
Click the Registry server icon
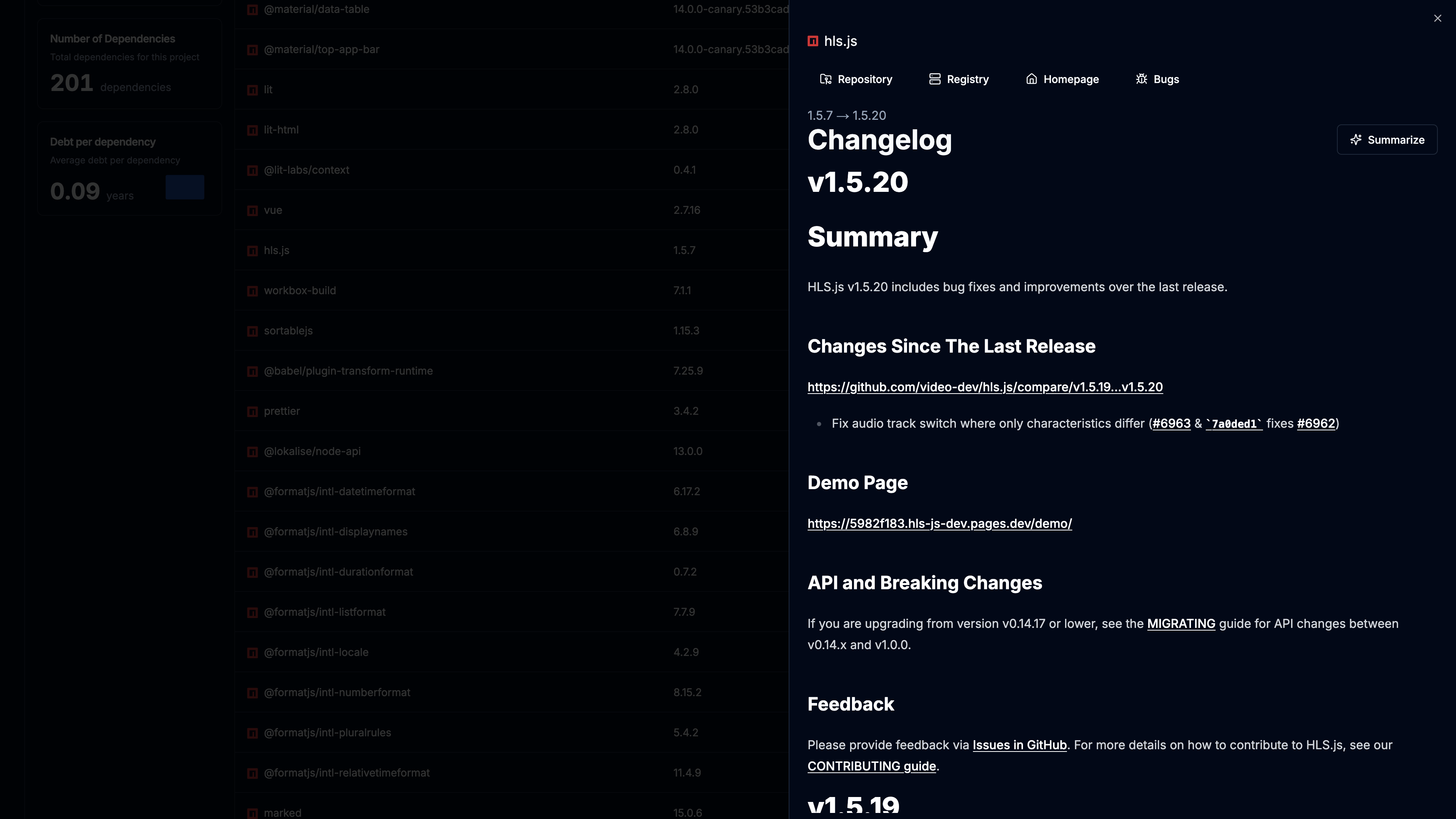935,79
